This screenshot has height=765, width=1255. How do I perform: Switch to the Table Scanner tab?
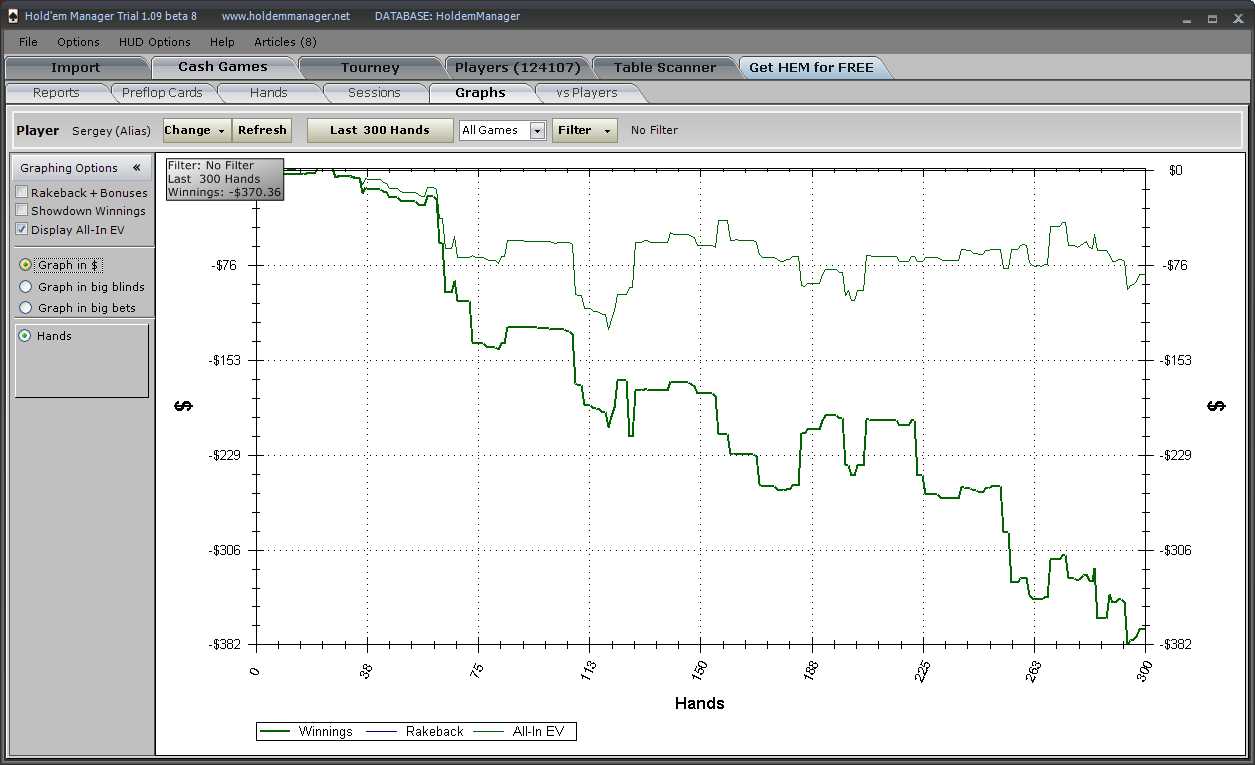click(664, 68)
